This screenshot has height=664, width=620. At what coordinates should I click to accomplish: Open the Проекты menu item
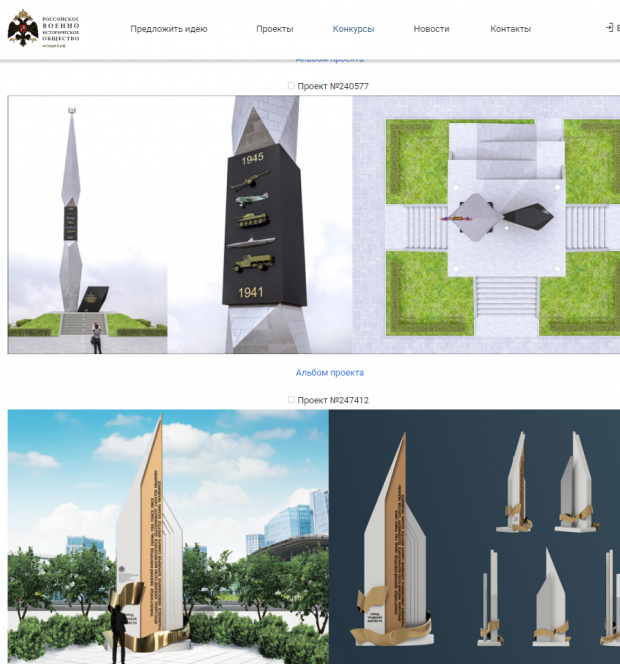click(274, 29)
